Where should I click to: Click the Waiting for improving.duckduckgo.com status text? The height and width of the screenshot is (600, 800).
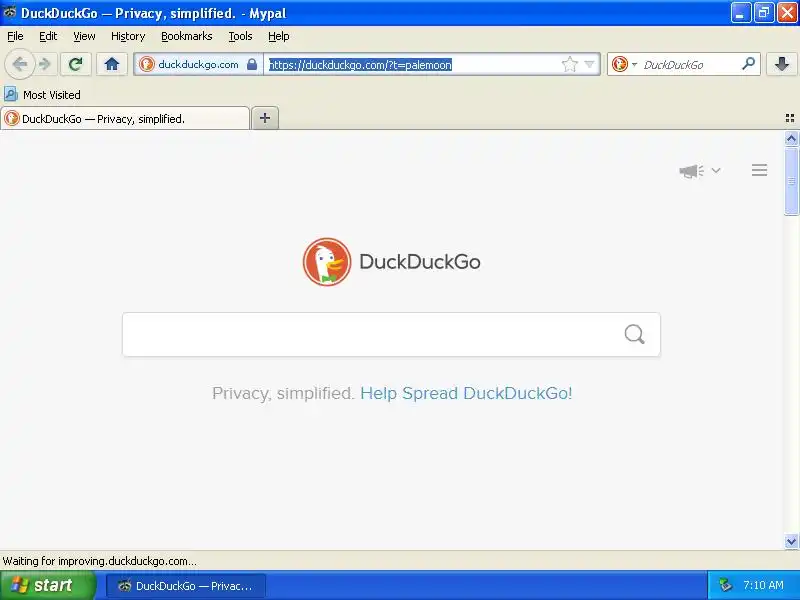pos(99,561)
